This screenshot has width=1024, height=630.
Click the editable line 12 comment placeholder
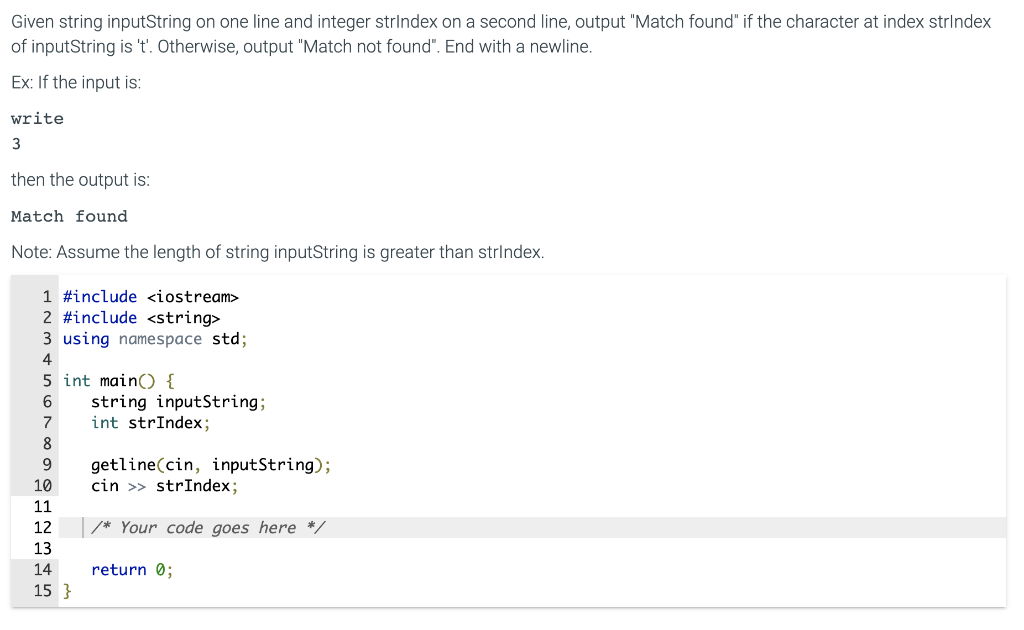(x=208, y=528)
